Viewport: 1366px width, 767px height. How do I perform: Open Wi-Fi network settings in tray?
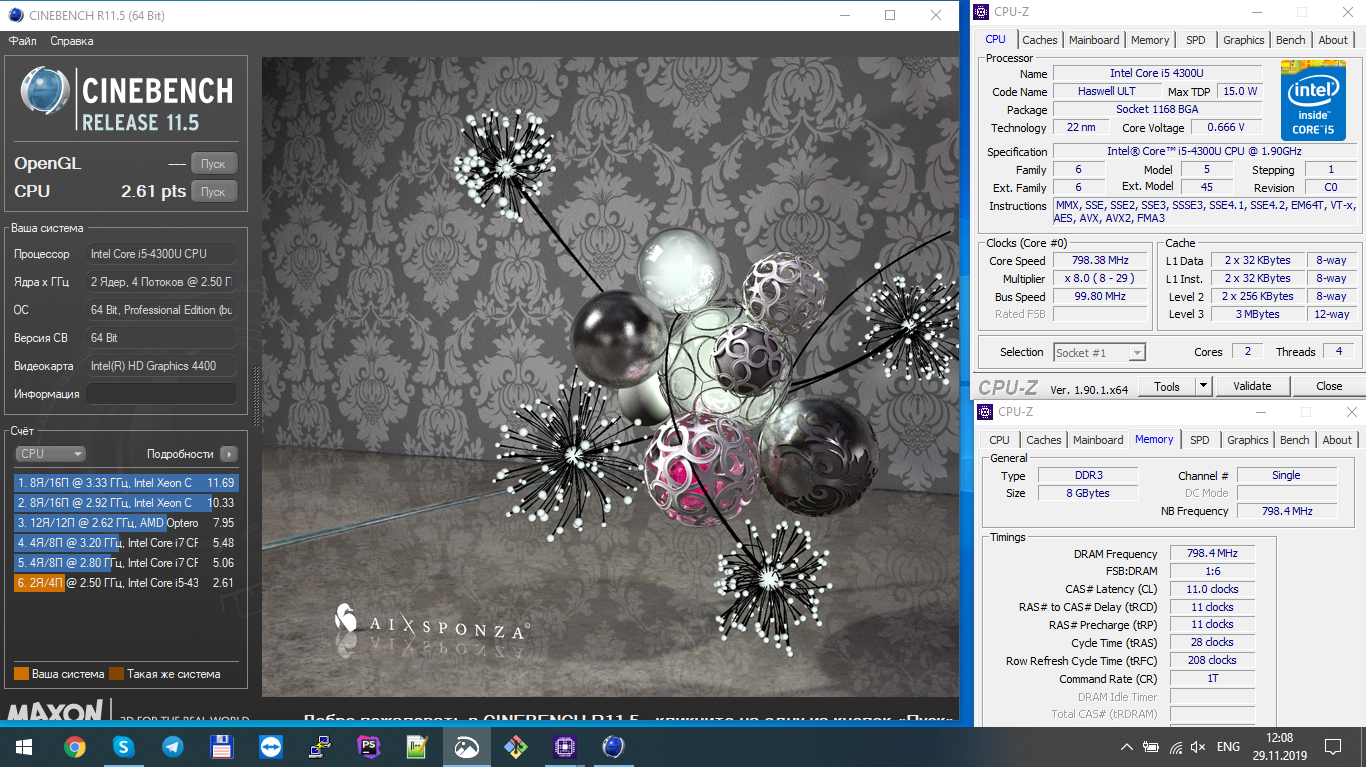point(1175,747)
